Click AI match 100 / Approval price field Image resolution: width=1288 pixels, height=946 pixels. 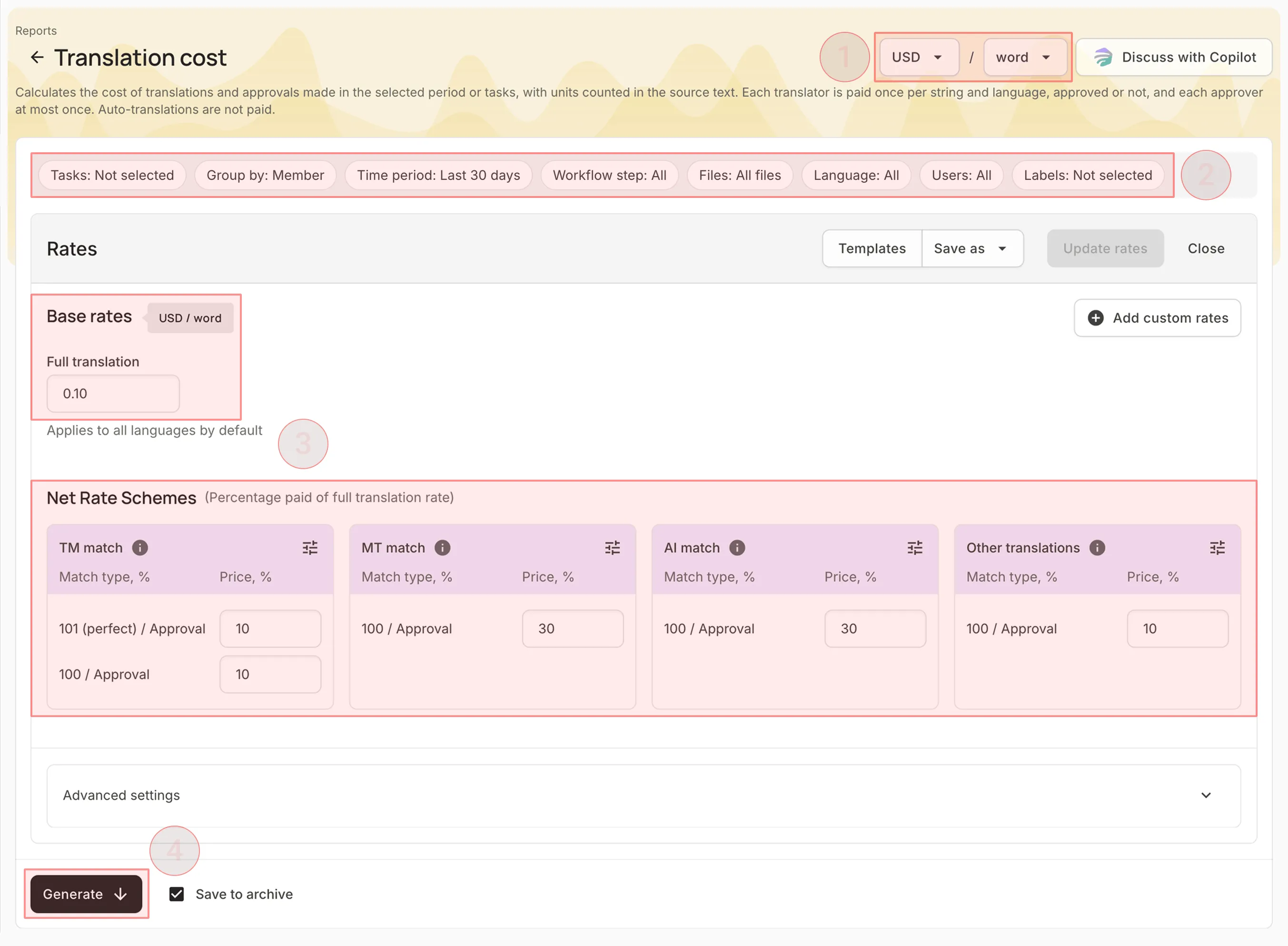coord(875,629)
